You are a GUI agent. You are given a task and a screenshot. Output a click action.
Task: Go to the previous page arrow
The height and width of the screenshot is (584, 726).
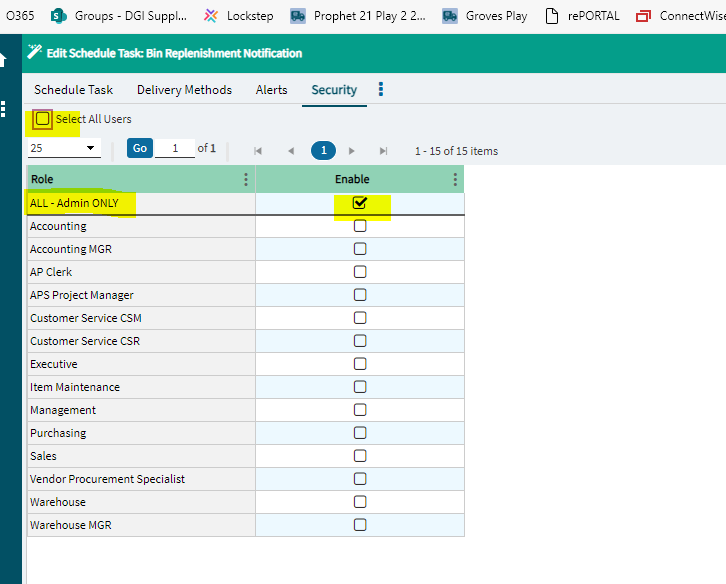291,151
